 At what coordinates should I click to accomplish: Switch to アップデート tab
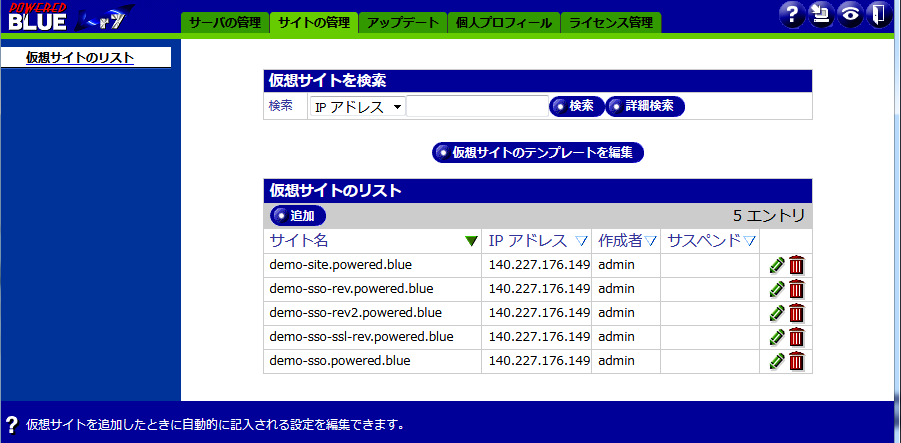coord(402,23)
